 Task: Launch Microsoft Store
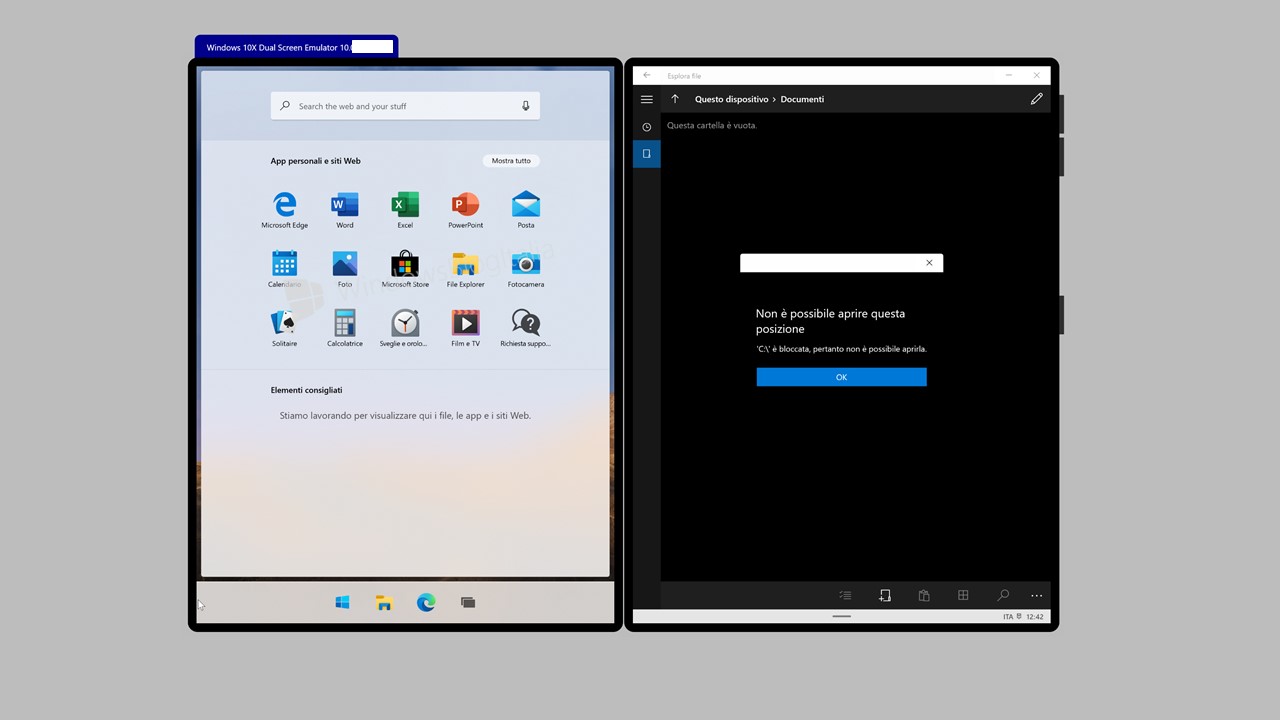[x=405, y=270]
